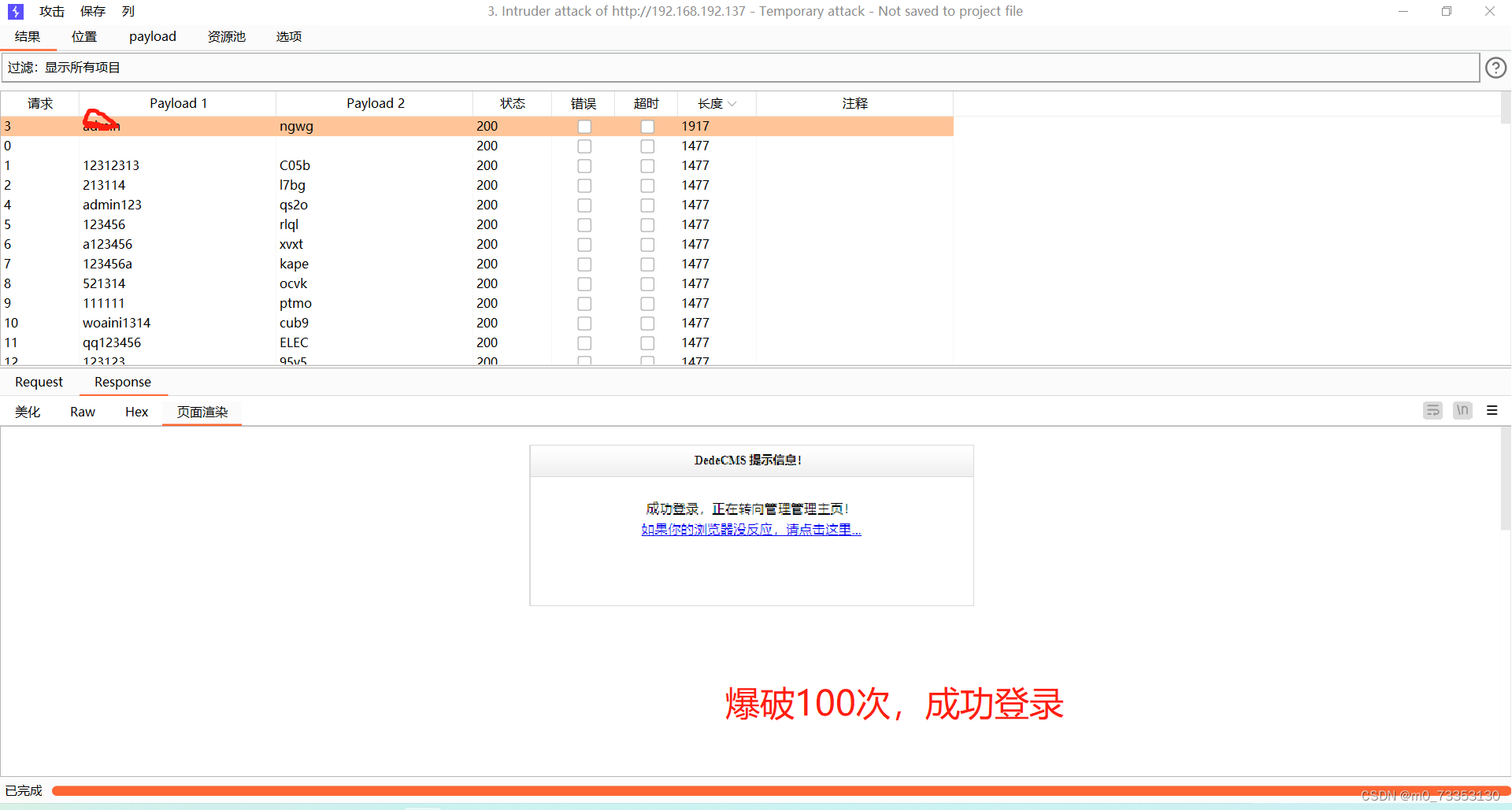
Task: Open the Response tab
Action: pyautogui.click(x=123, y=383)
